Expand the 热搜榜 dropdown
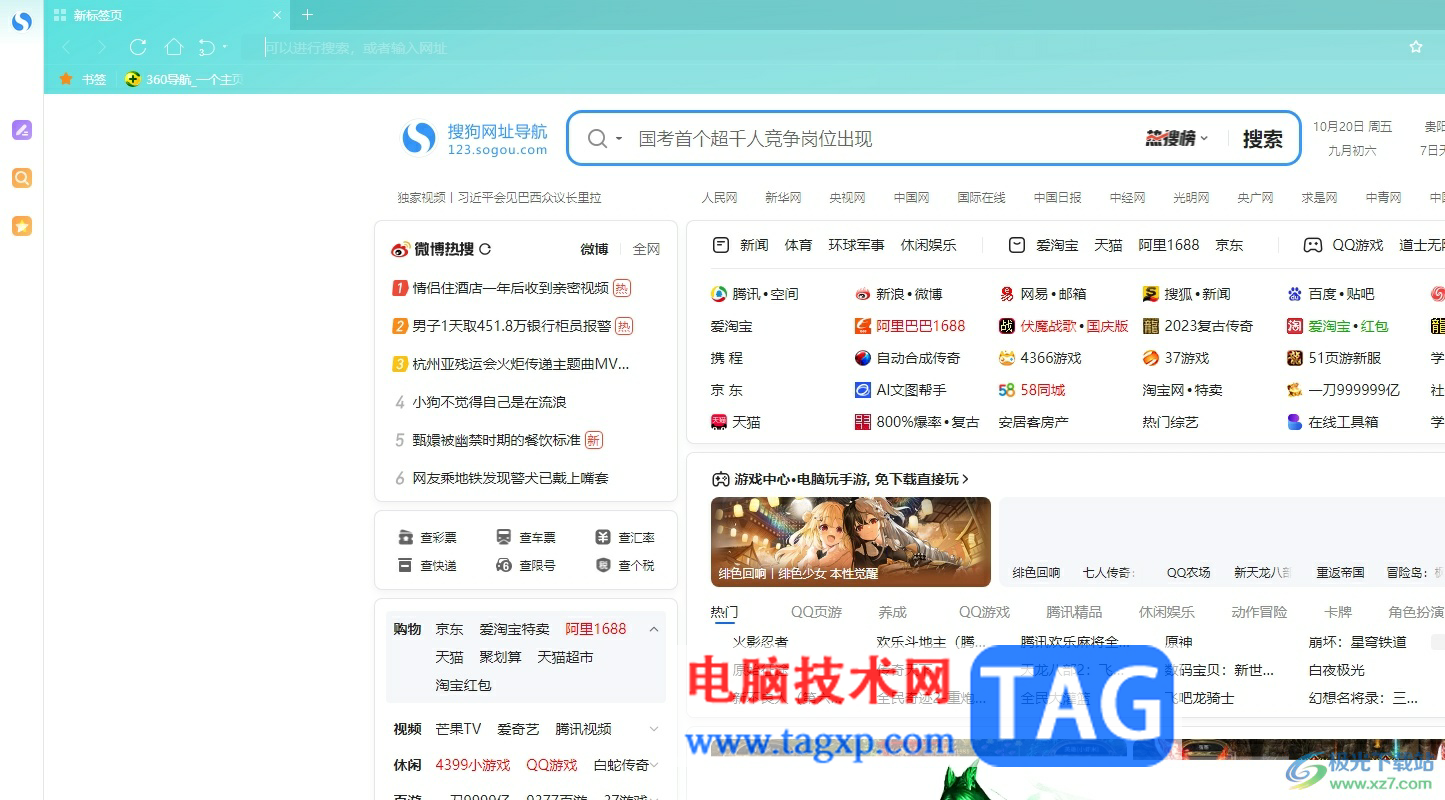The height and width of the screenshot is (800, 1445). [1177, 138]
